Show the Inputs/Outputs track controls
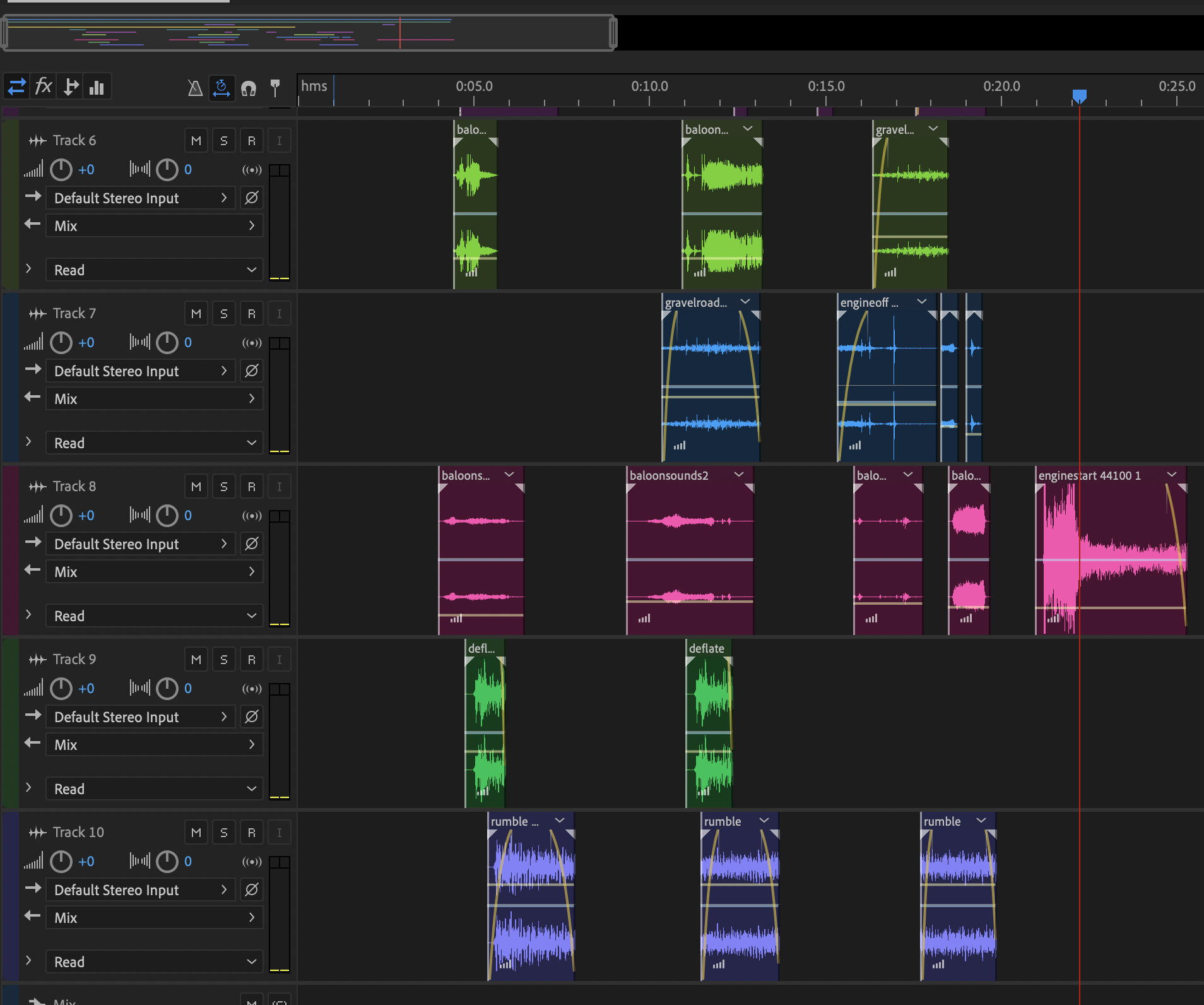1204x1005 pixels. point(17,86)
